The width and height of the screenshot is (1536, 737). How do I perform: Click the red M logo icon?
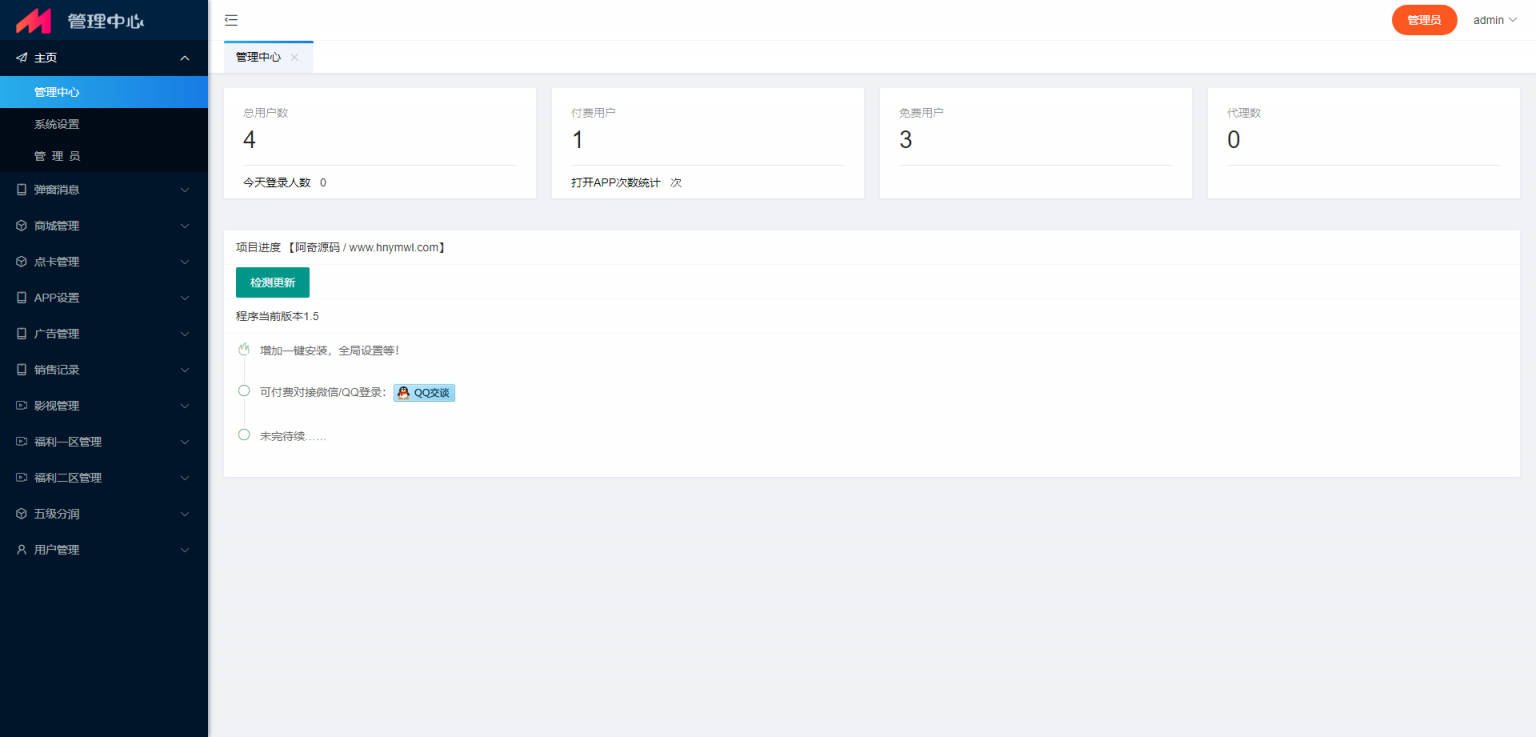(33, 20)
